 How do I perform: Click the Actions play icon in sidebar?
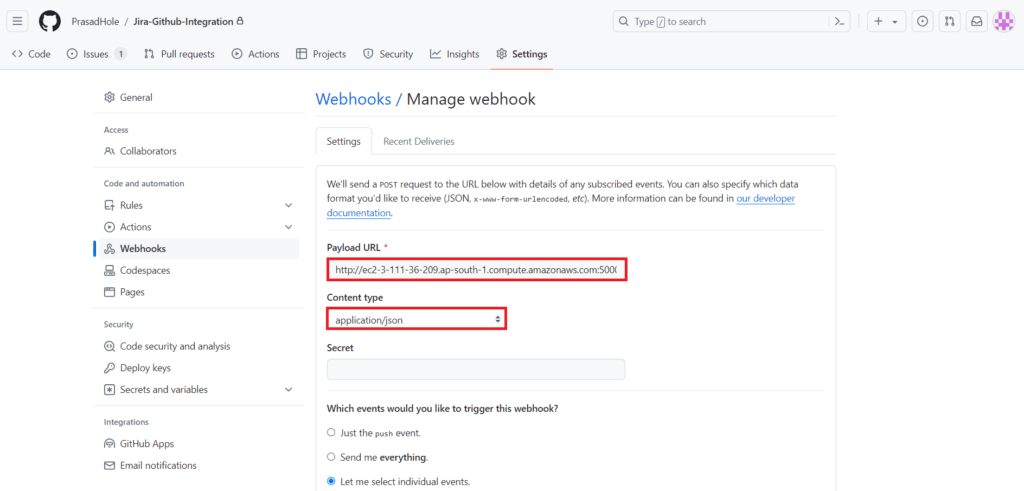[109, 227]
